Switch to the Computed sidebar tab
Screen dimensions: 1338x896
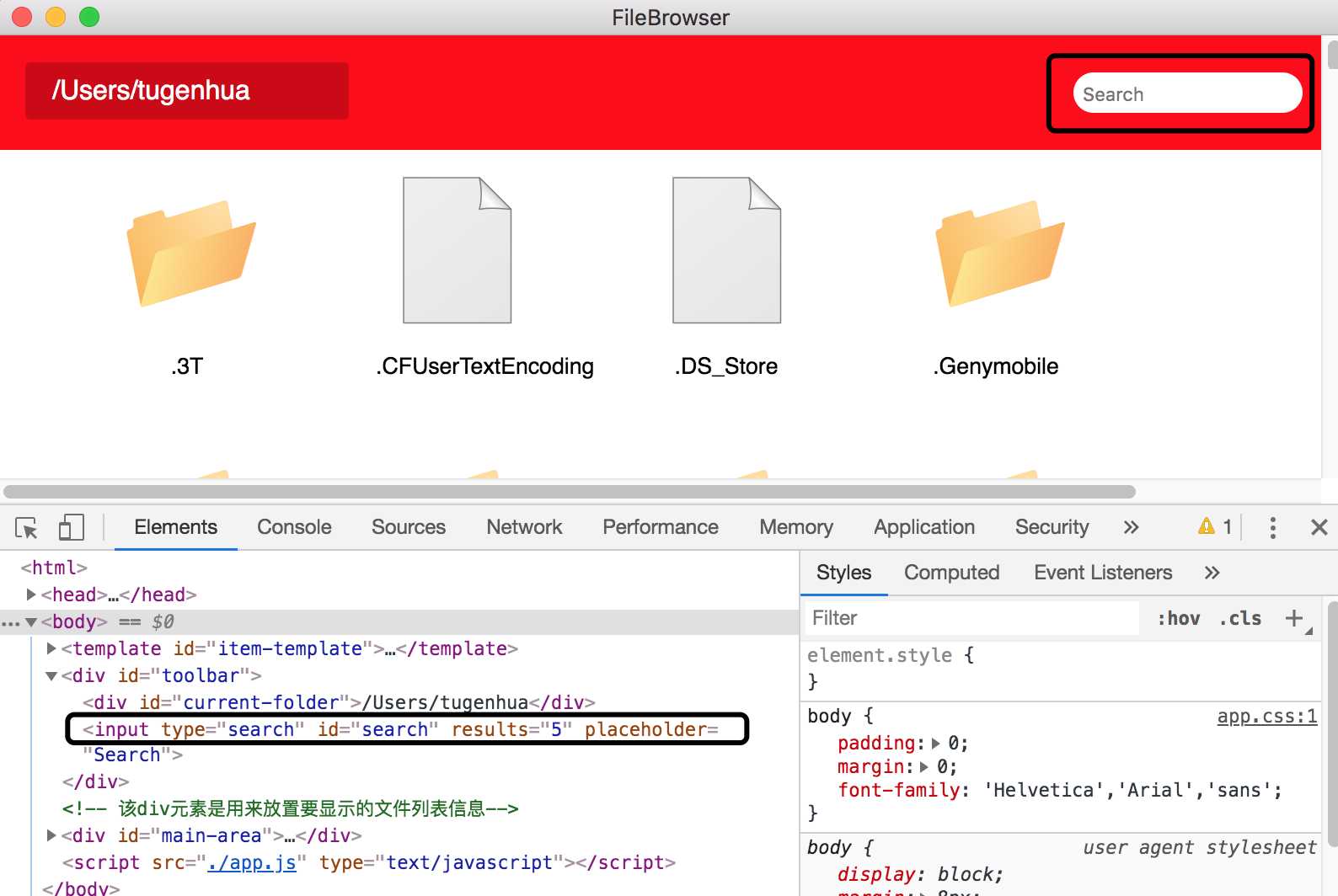coord(951,573)
